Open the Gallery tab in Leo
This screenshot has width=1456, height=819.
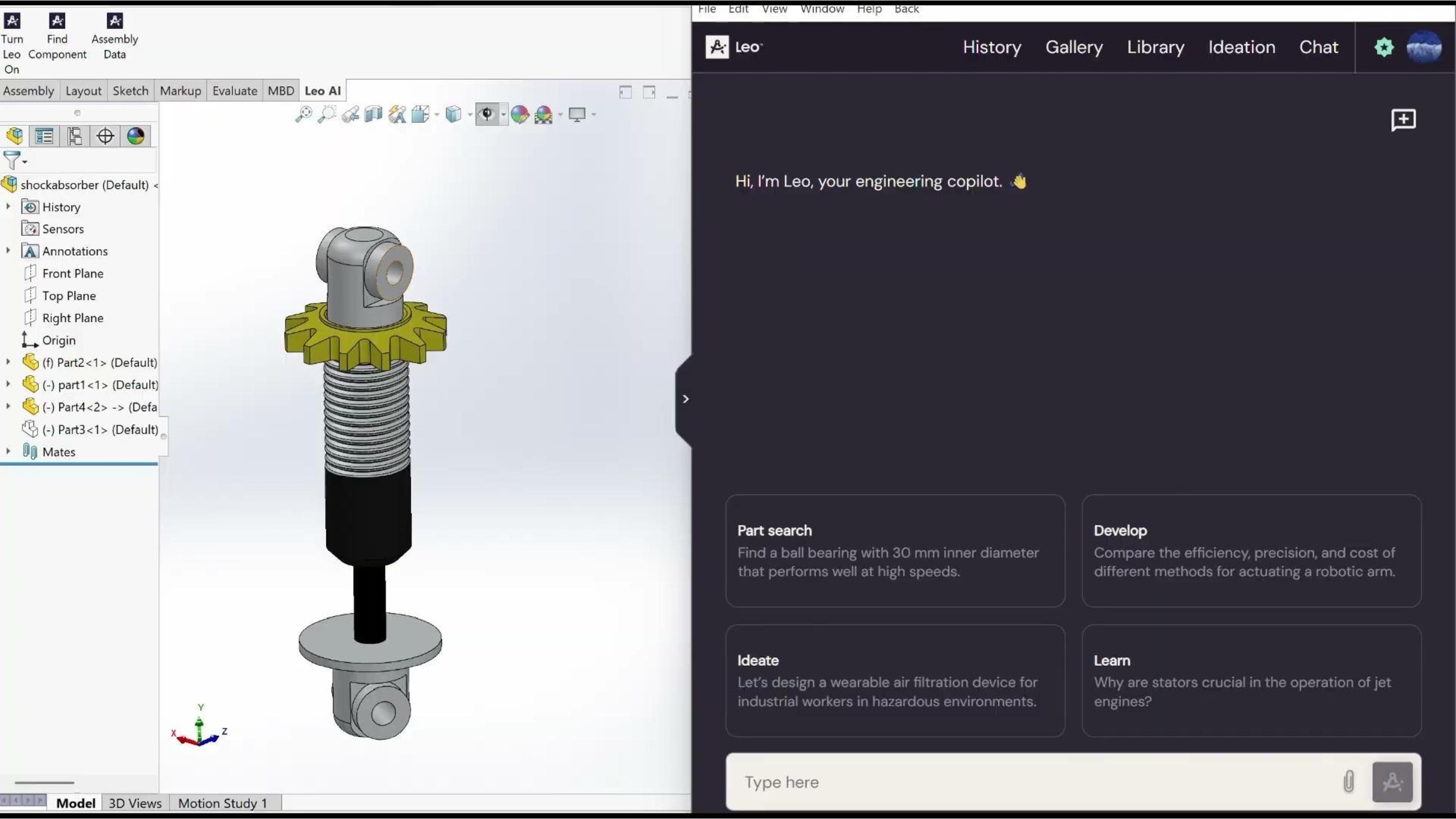[x=1074, y=47]
